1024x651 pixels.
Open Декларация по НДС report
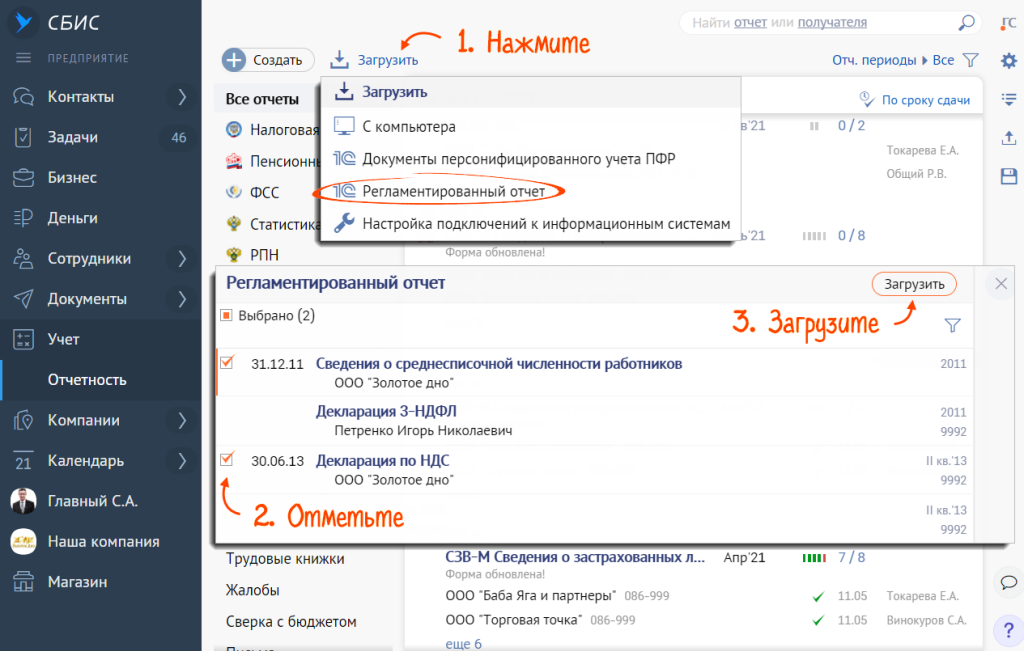pos(383,460)
